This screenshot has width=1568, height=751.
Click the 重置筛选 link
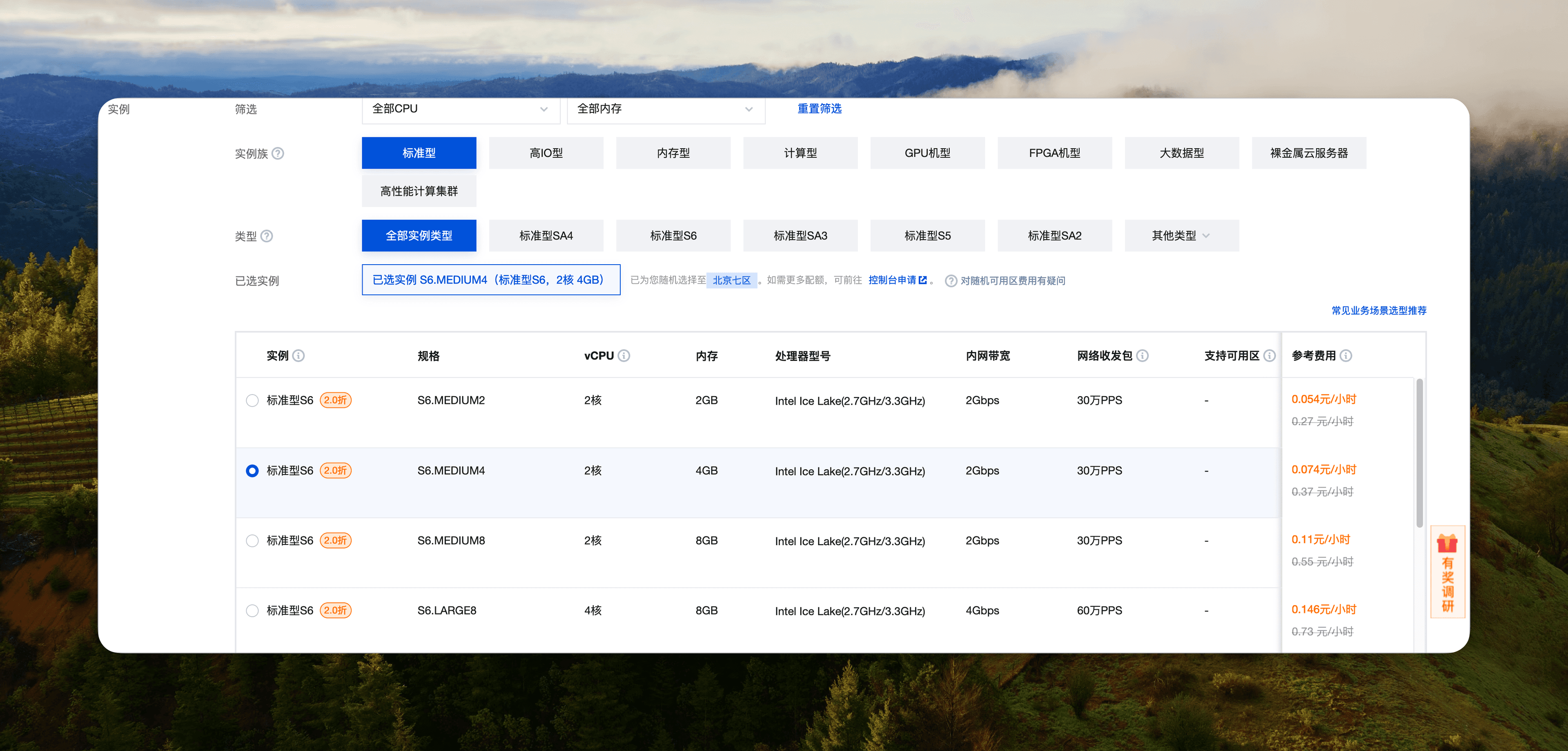tap(819, 109)
